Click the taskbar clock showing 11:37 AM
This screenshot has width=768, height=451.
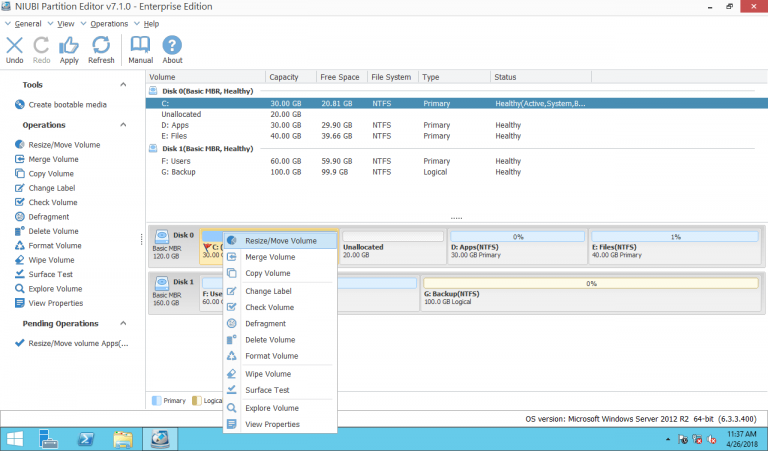[742, 439]
